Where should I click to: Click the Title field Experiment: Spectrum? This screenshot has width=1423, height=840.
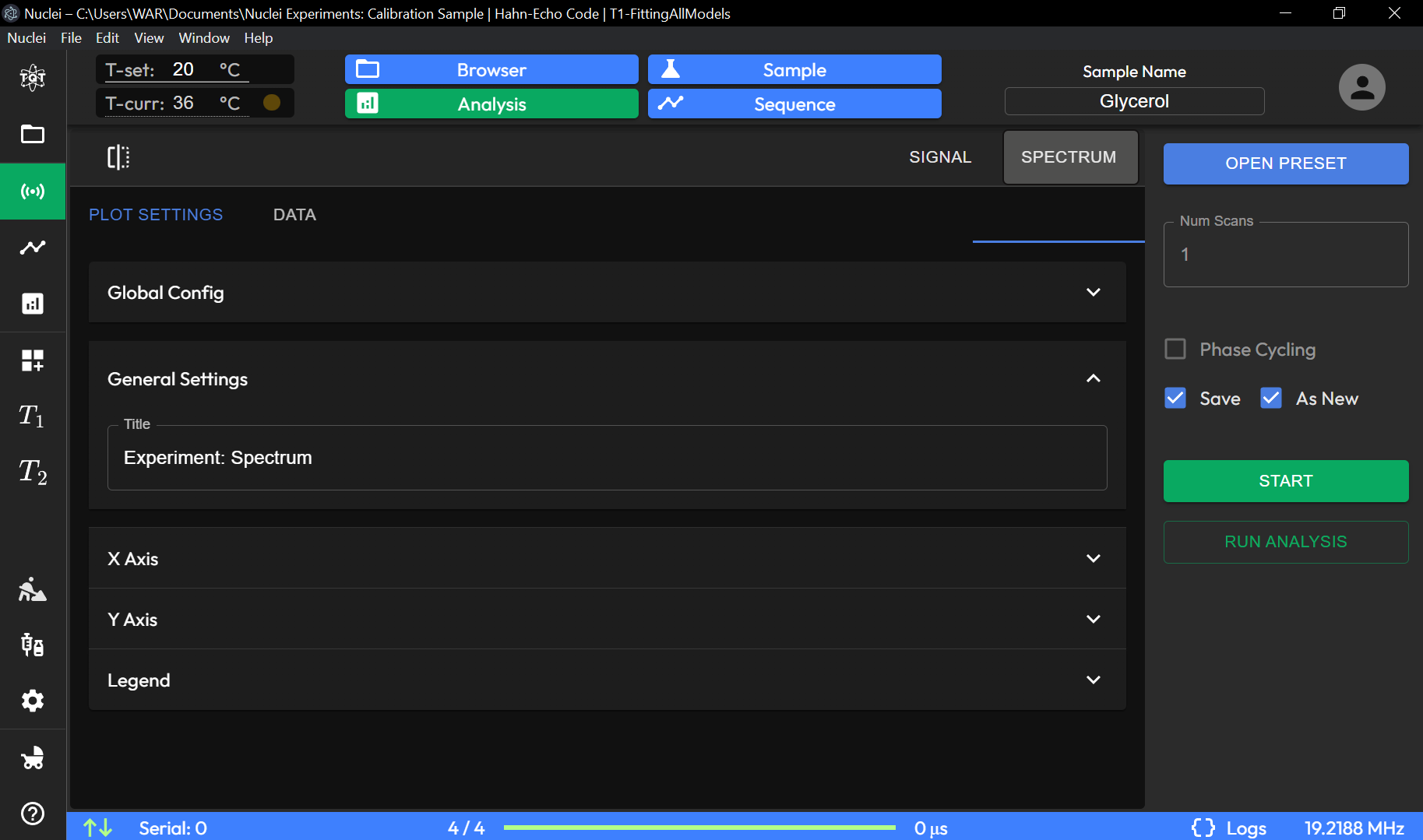pos(608,458)
